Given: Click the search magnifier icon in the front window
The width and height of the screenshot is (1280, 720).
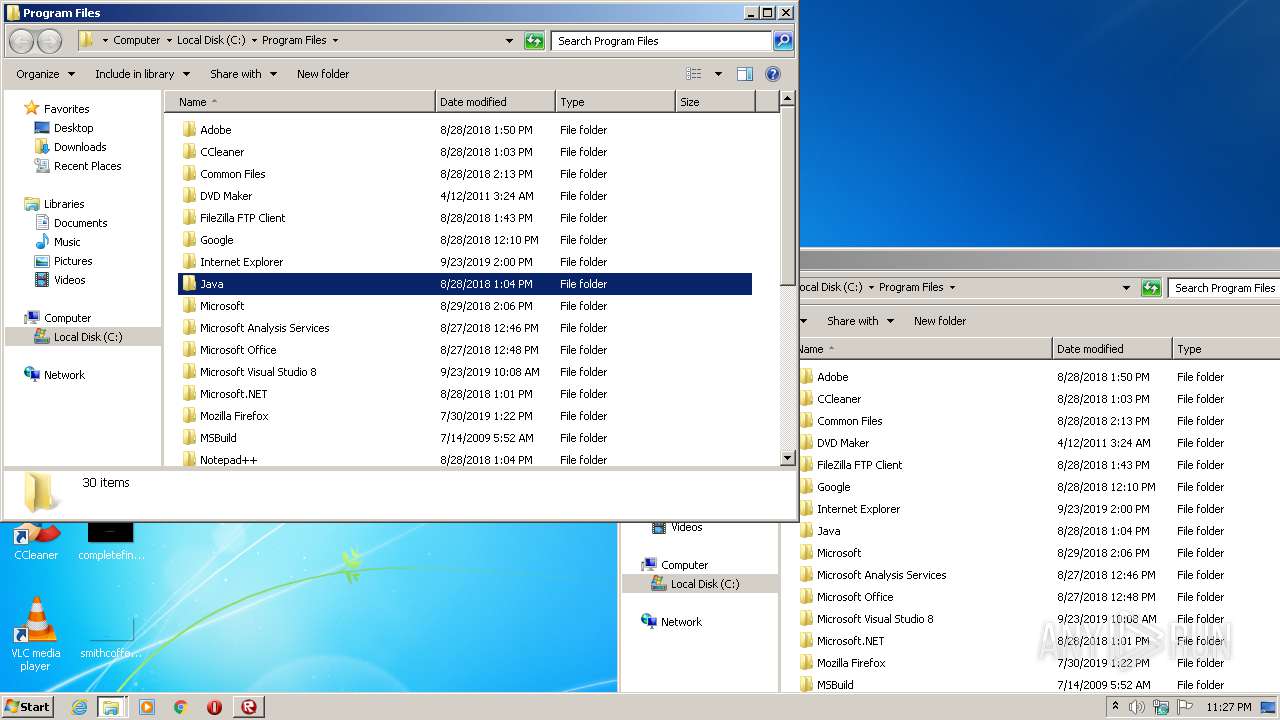Looking at the screenshot, I should (x=783, y=41).
